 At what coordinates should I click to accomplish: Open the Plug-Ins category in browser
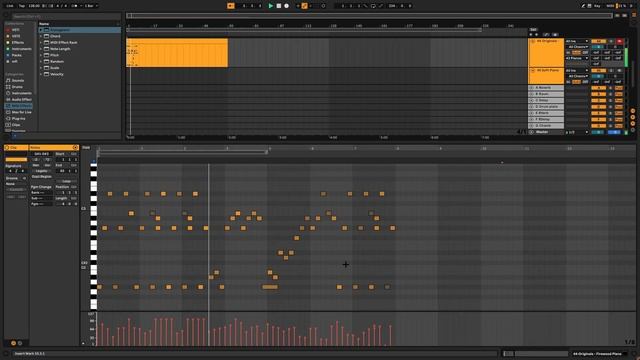click(x=18, y=118)
